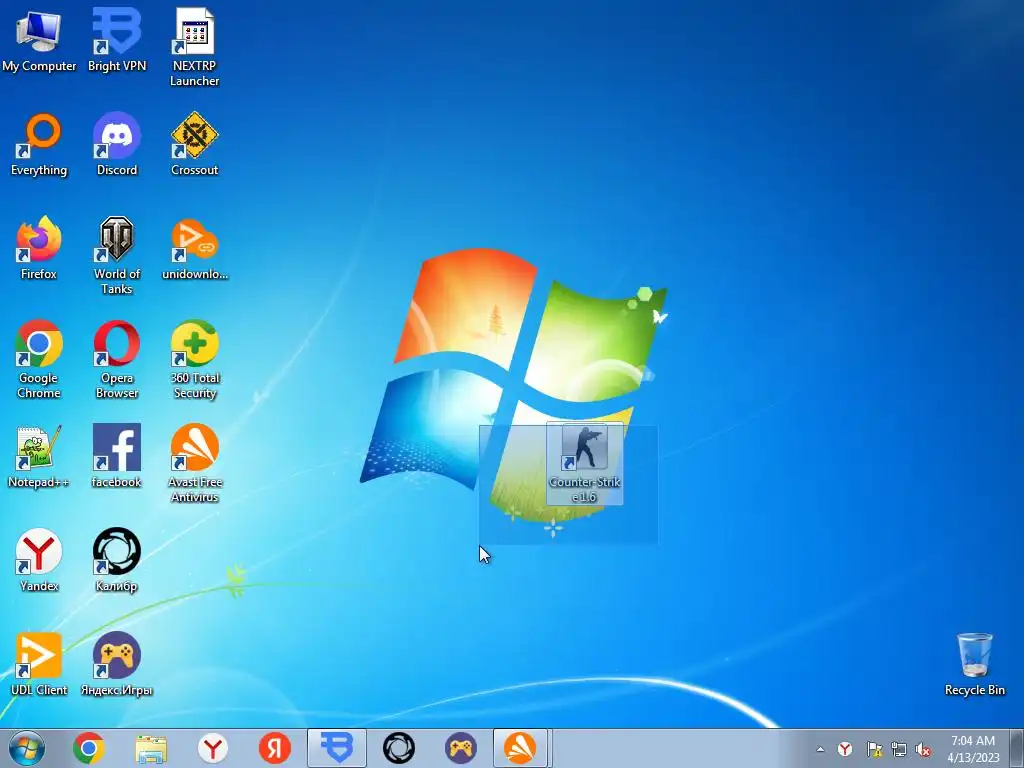Open the network connection tray icon
This screenshot has width=1024, height=768.
(x=899, y=749)
